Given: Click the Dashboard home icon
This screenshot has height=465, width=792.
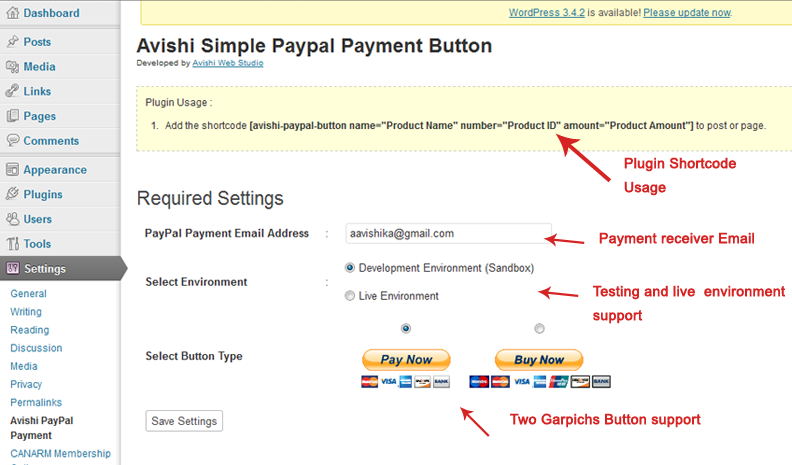Looking at the screenshot, I should [x=13, y=13].
